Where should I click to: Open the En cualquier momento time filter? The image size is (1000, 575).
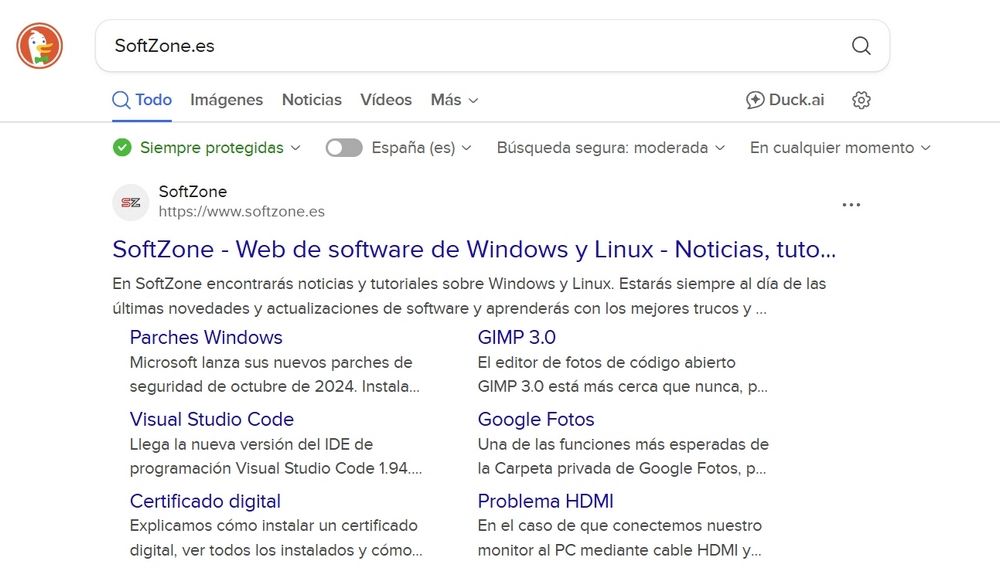click(840, 148)
